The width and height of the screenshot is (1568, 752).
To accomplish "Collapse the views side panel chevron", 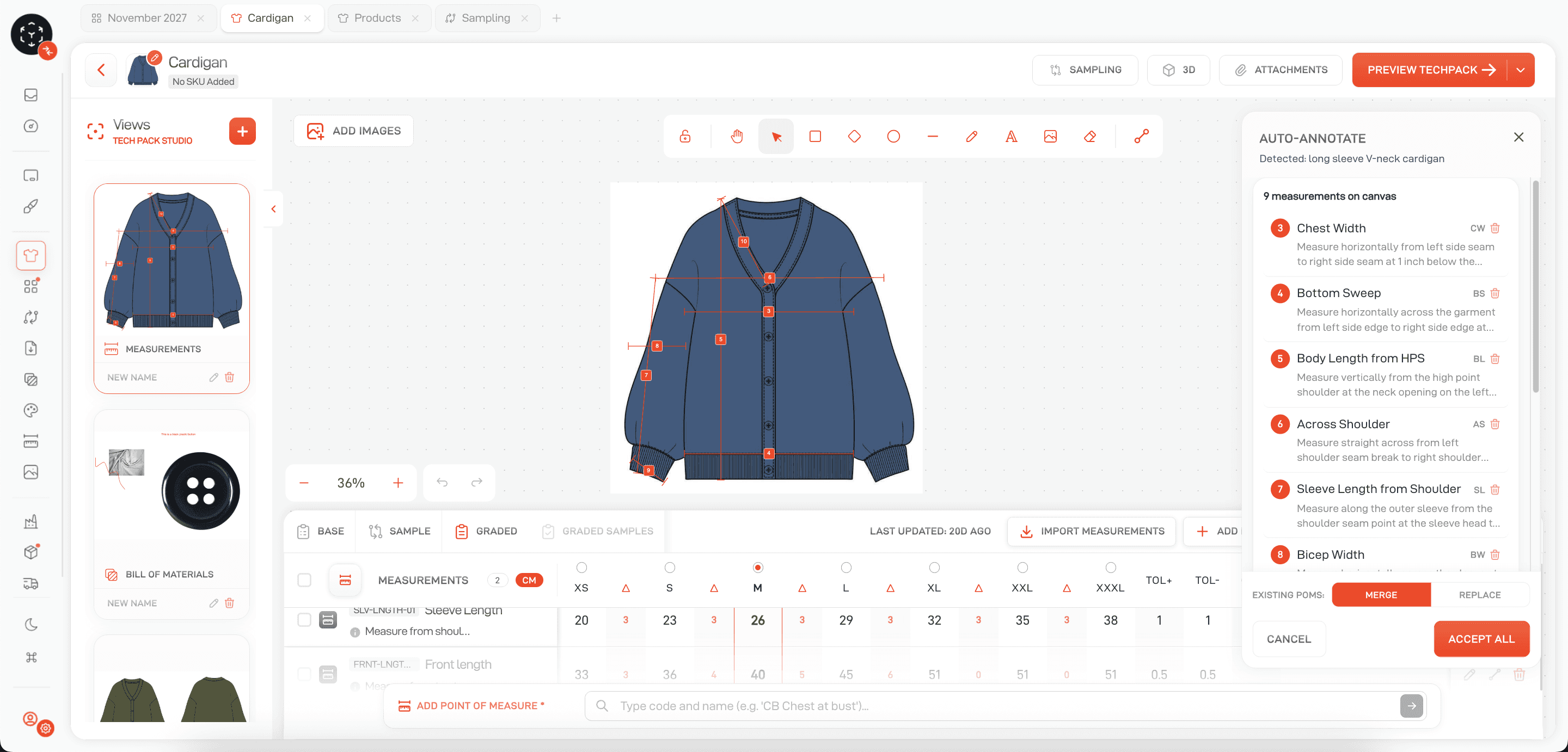I will (273, 209).
